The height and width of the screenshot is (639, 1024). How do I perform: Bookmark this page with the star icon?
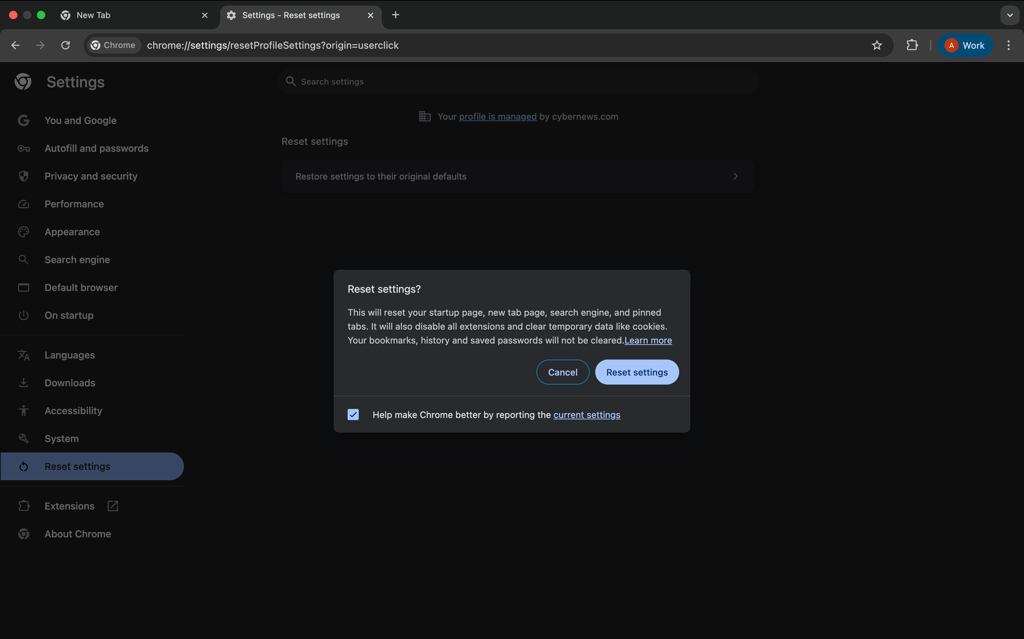[876, 45]
